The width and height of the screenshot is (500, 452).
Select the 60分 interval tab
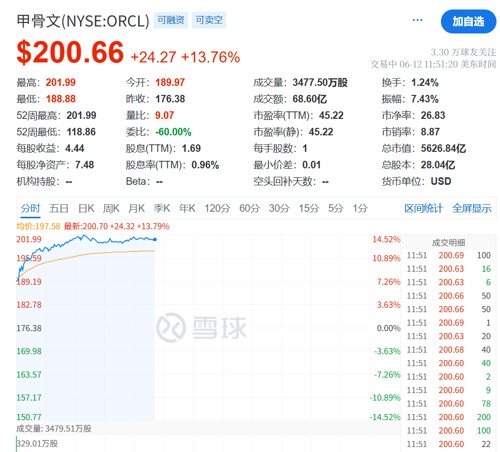pyautogui.click(x=249, y=208)
